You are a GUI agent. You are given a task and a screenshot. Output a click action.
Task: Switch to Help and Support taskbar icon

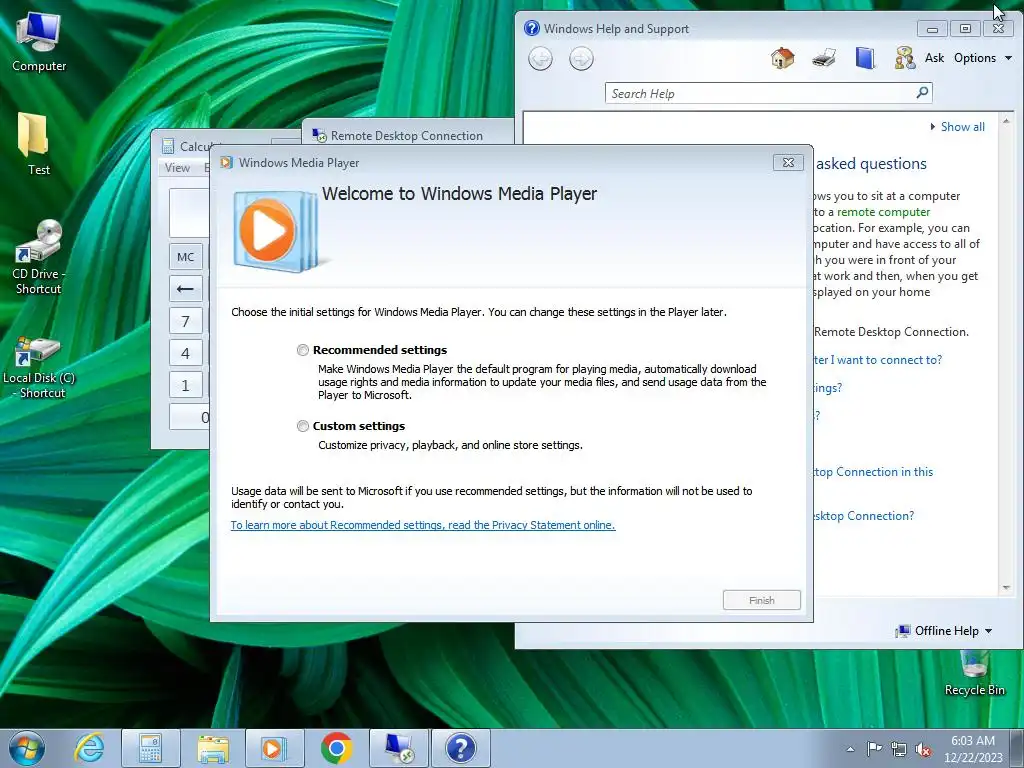tap(460, 748)
